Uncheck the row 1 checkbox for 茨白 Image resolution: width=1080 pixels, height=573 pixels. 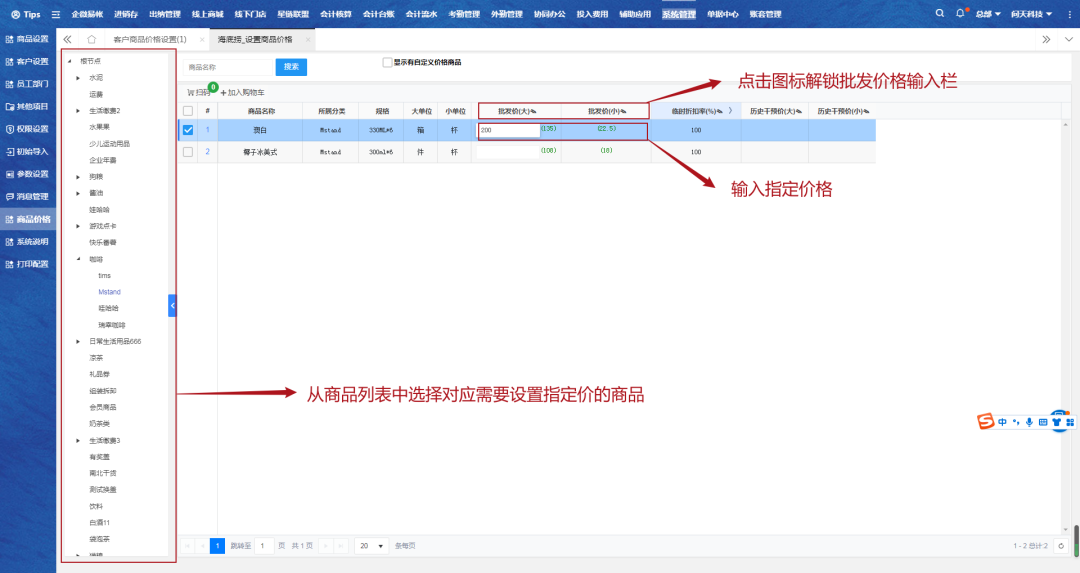pyautogui.click(x=187, y=130)
